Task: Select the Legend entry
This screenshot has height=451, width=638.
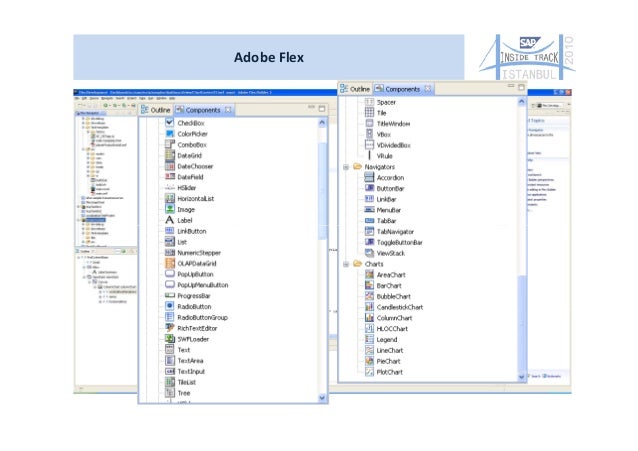Action: [x=387, y=339]
